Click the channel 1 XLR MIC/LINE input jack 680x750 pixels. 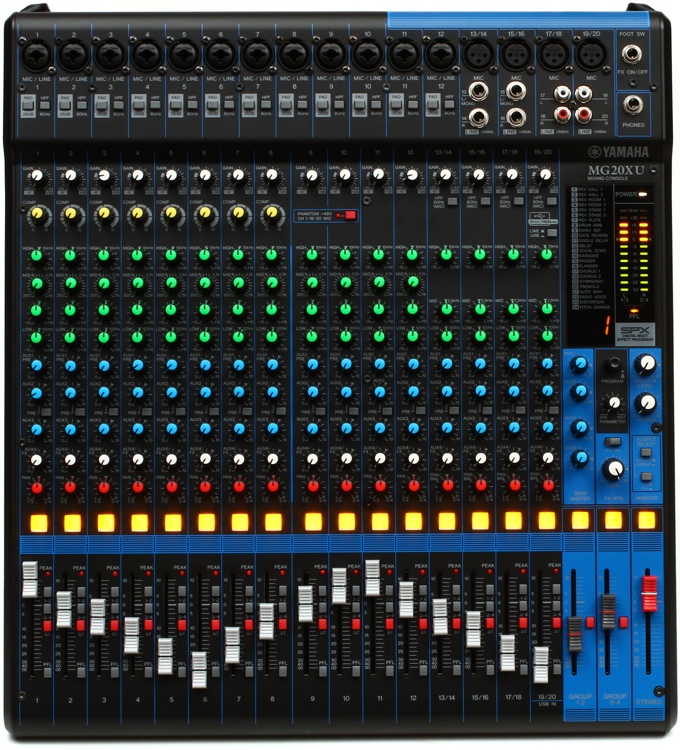(x=36, y=51)
